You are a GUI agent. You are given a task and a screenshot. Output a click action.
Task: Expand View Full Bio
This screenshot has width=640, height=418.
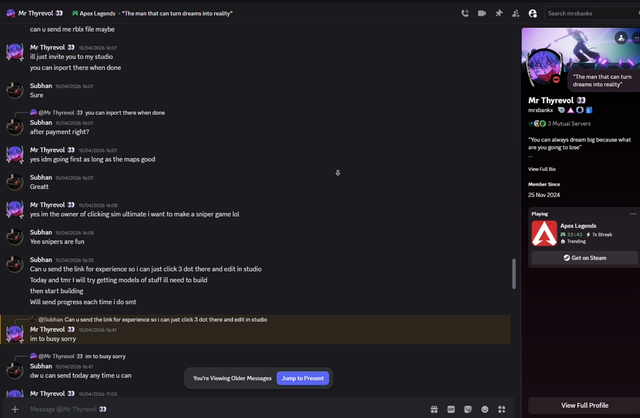point(542,169)
